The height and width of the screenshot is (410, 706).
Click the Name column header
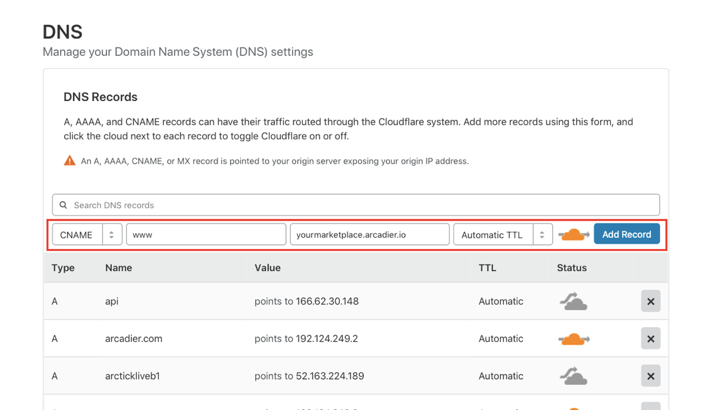click(x=118, y=268)
